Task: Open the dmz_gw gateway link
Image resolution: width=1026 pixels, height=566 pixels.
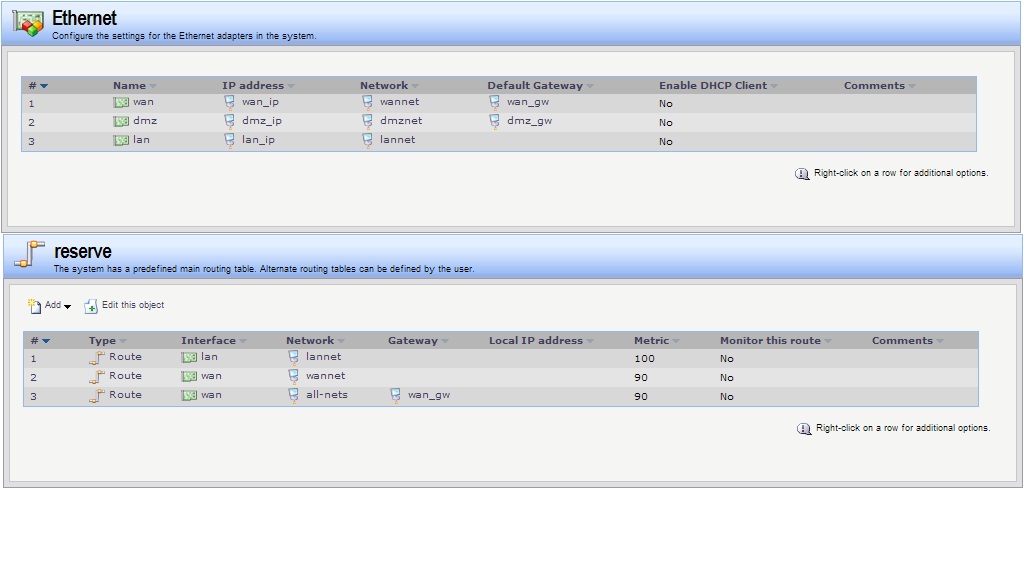Action: [529, 121]
